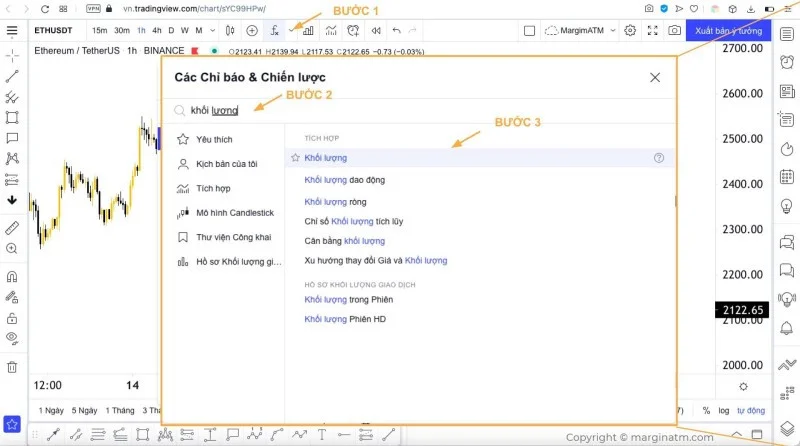Select Tích hợp category in sidebar
800x446 pixels.
tap(213, 188)
